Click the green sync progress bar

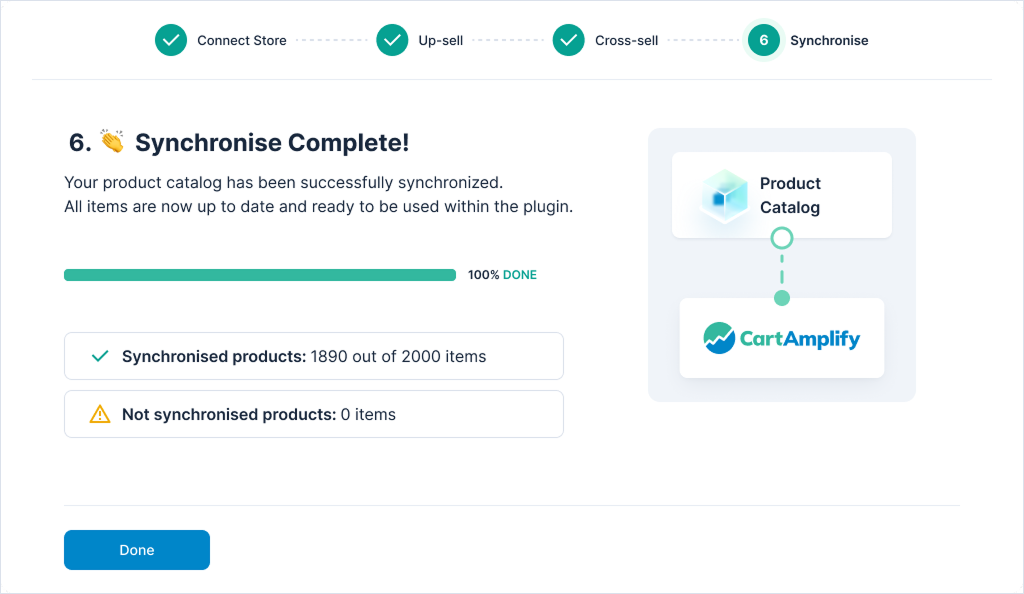tap(260, 275)
